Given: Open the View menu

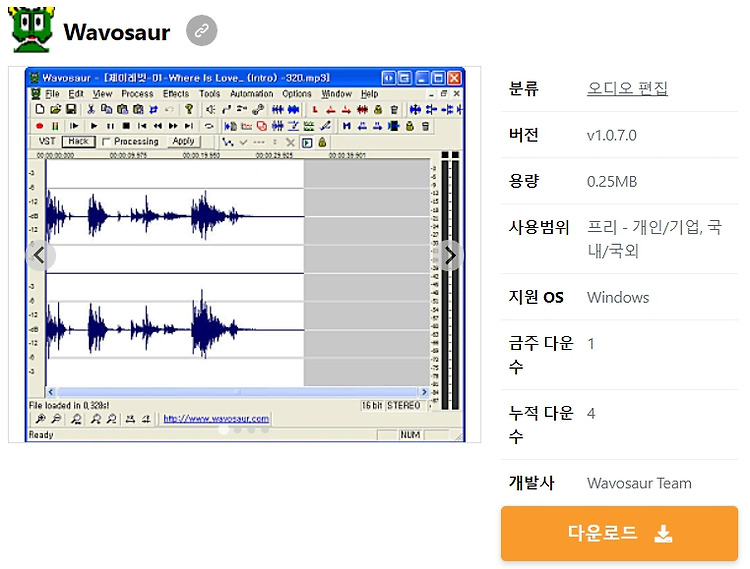Looking at the screenshot, I should pyautogui.click(x=102, y=94).
